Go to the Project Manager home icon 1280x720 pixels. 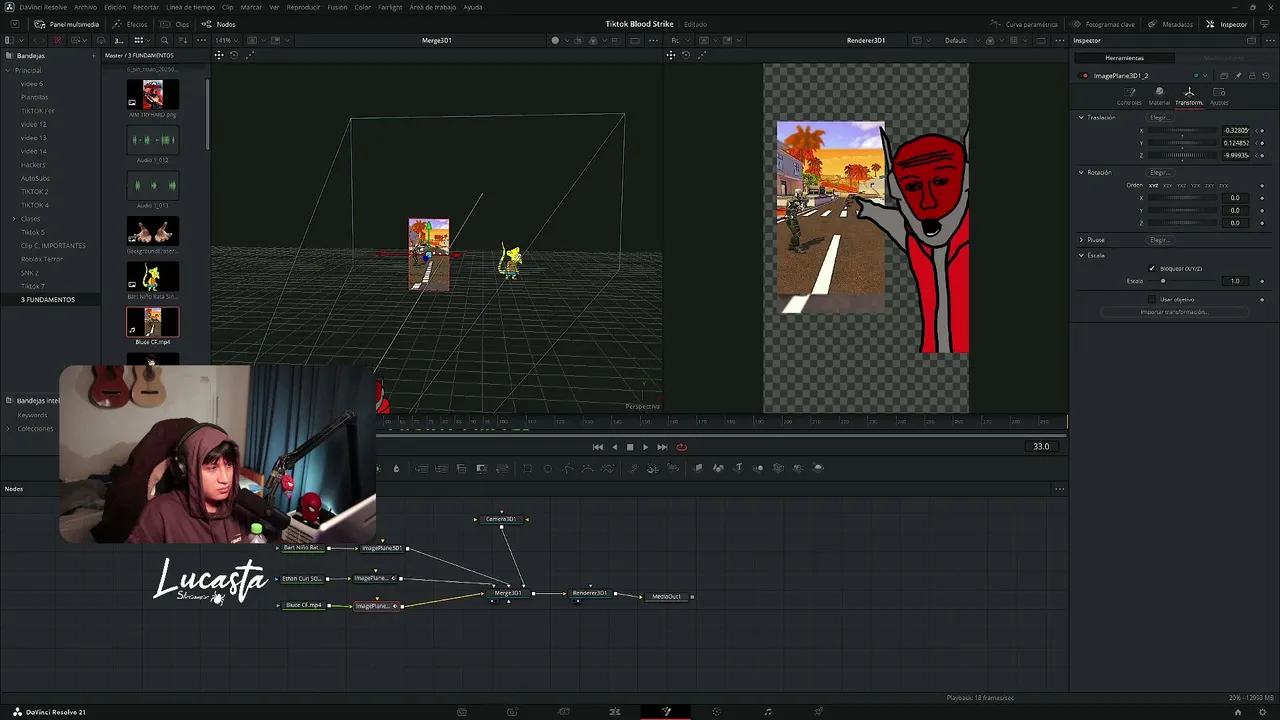pyautogui.click(x=1238, y=712)
